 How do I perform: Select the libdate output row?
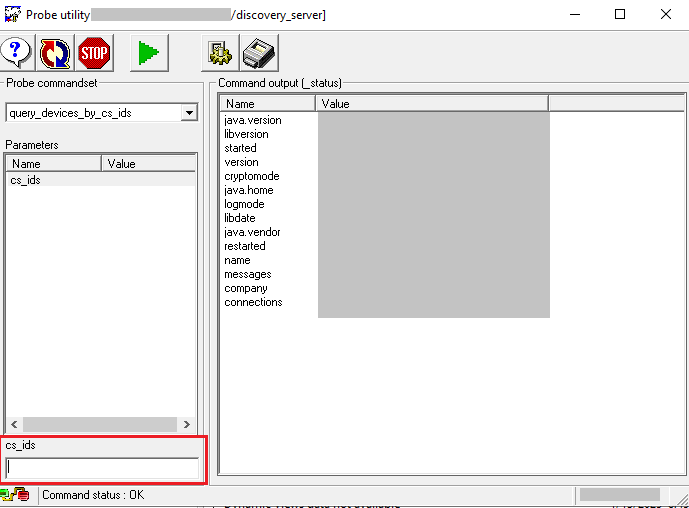click(x=239, y=218)
